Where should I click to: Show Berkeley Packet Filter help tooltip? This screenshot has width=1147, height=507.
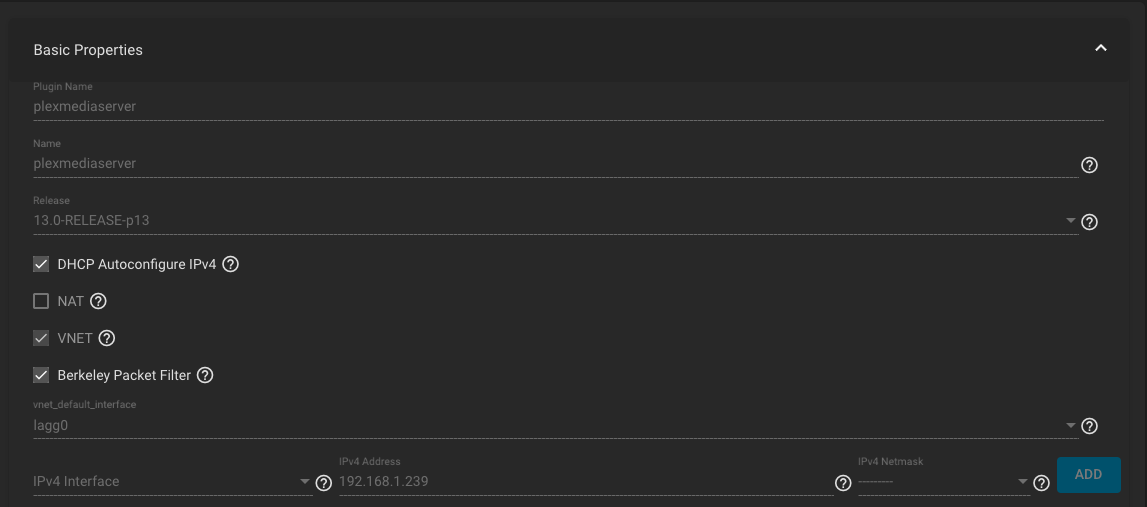(205, 375)
